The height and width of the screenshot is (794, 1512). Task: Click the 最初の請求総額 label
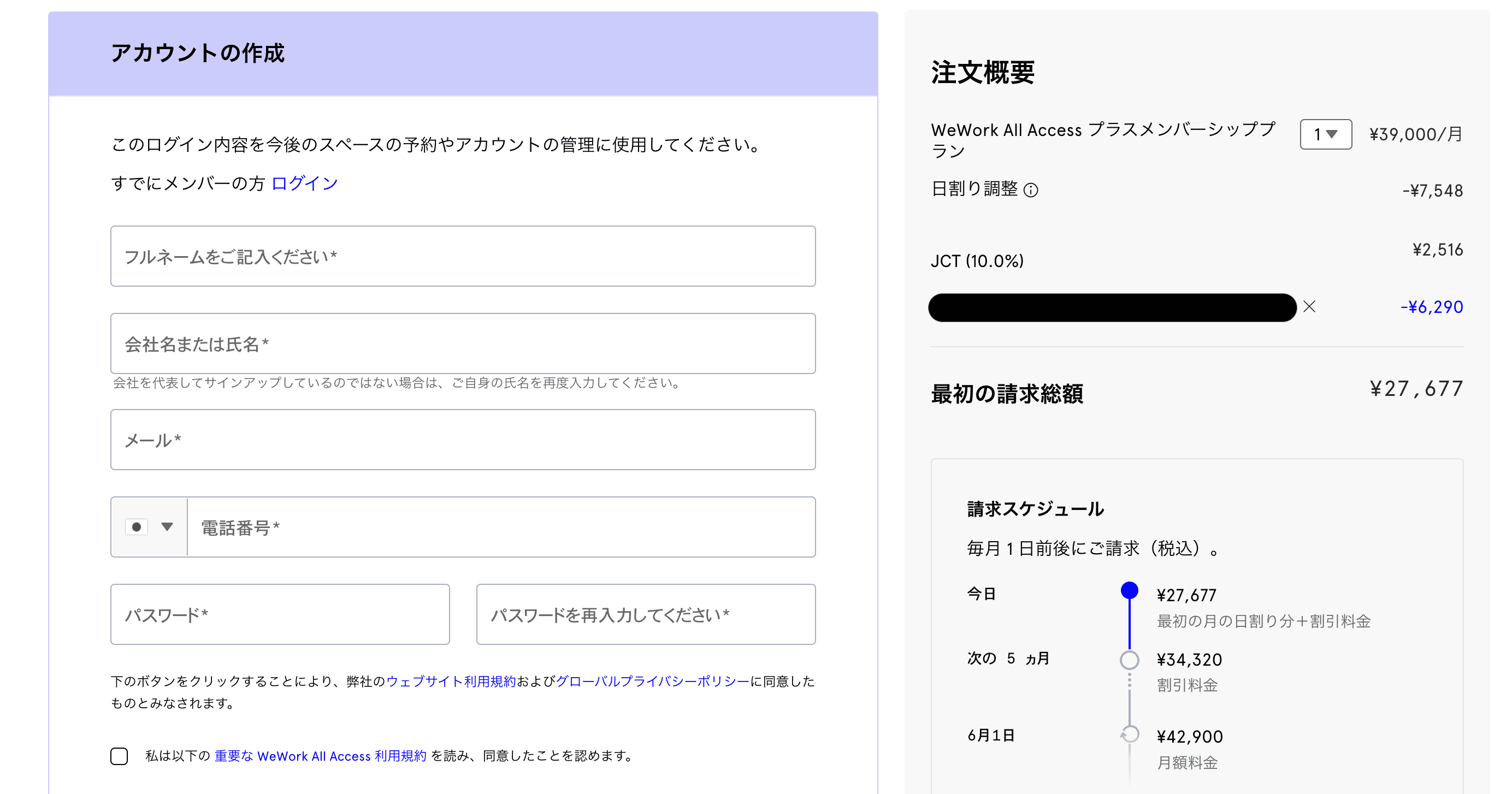click(1007, 394)
